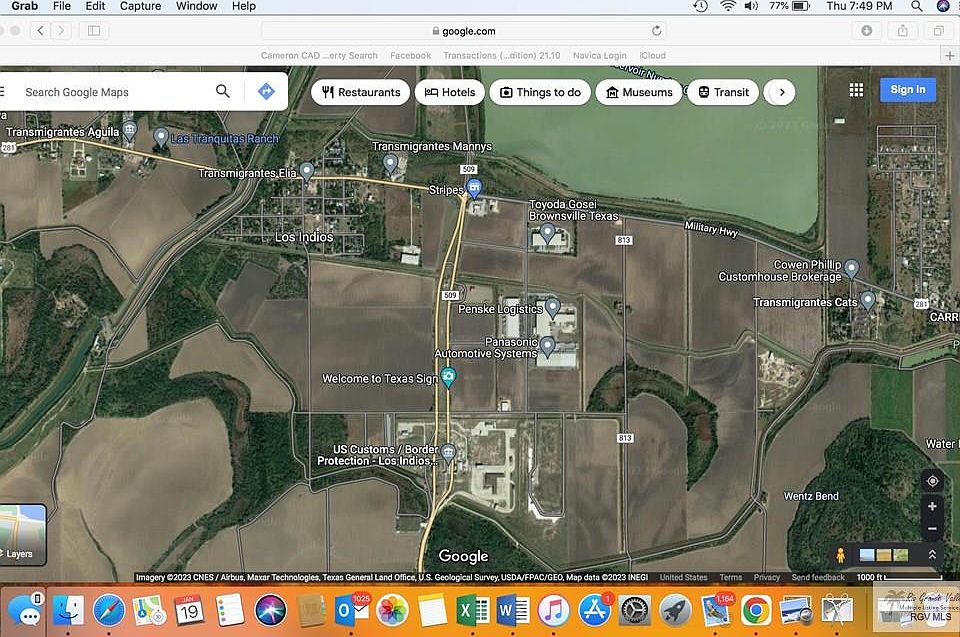Click the search magnifying glass icon
Viewport: 960px width, 637px height.
pos(222,90)
